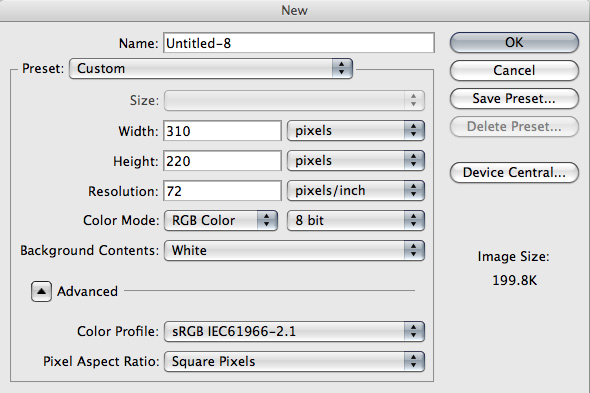Click the Save Preset button
The width and height of the screenshot is (590, 393).
[x=514, y=99]
